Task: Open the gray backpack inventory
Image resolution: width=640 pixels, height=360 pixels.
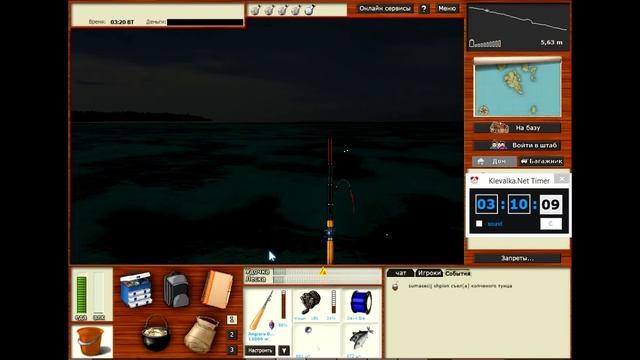Action: [x=176, y=290]
